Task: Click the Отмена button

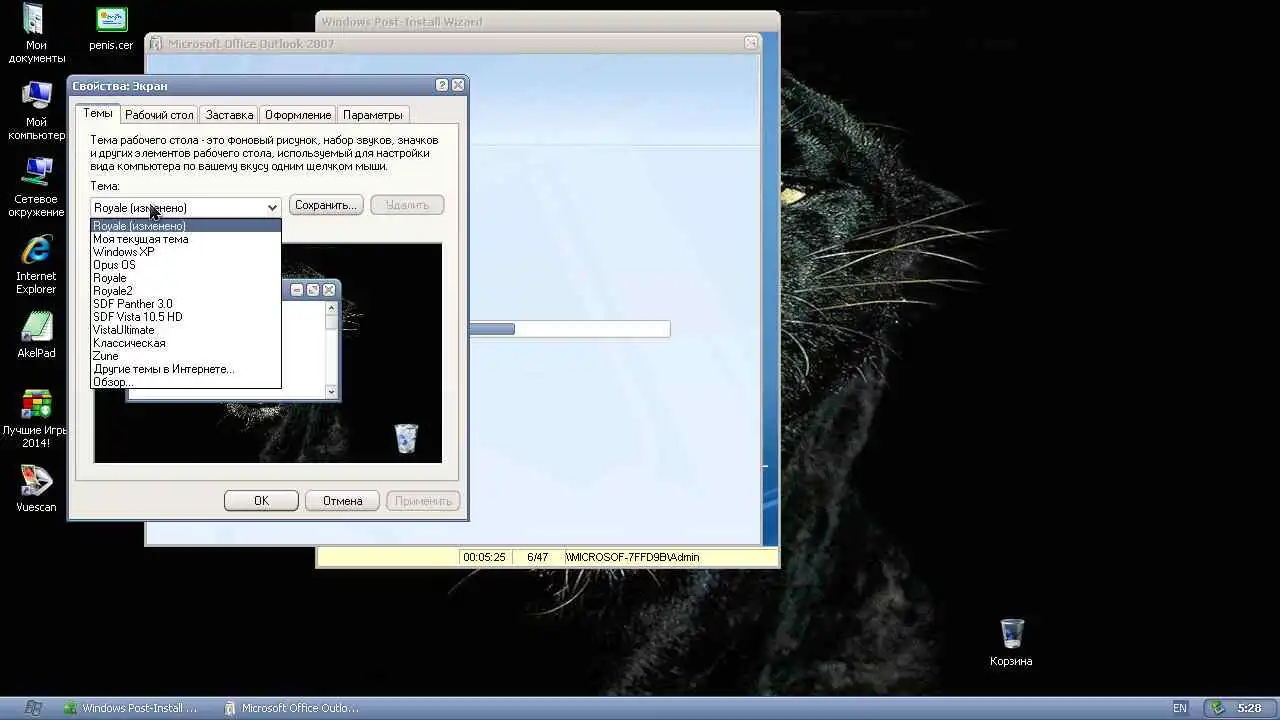Action: [342, 501]
